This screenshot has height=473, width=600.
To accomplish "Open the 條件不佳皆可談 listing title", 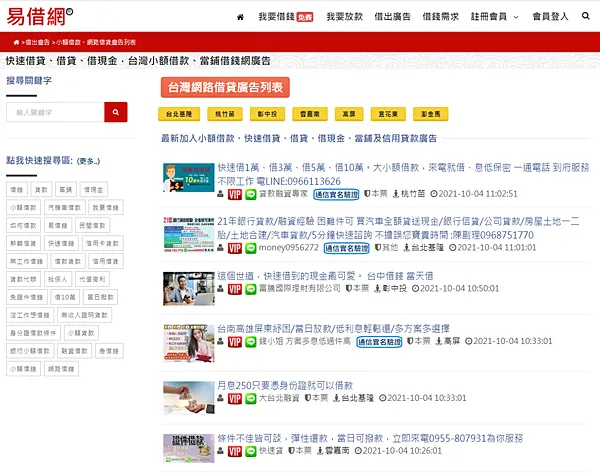I will 370,438.
